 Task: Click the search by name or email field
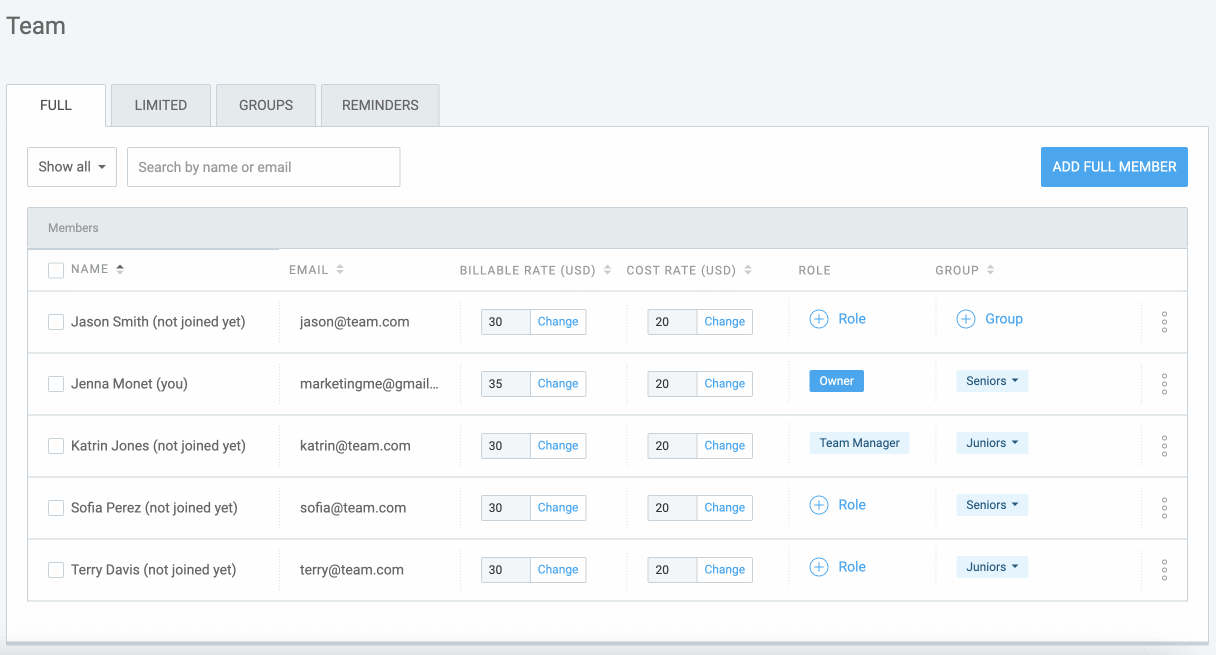pos(263,166)
